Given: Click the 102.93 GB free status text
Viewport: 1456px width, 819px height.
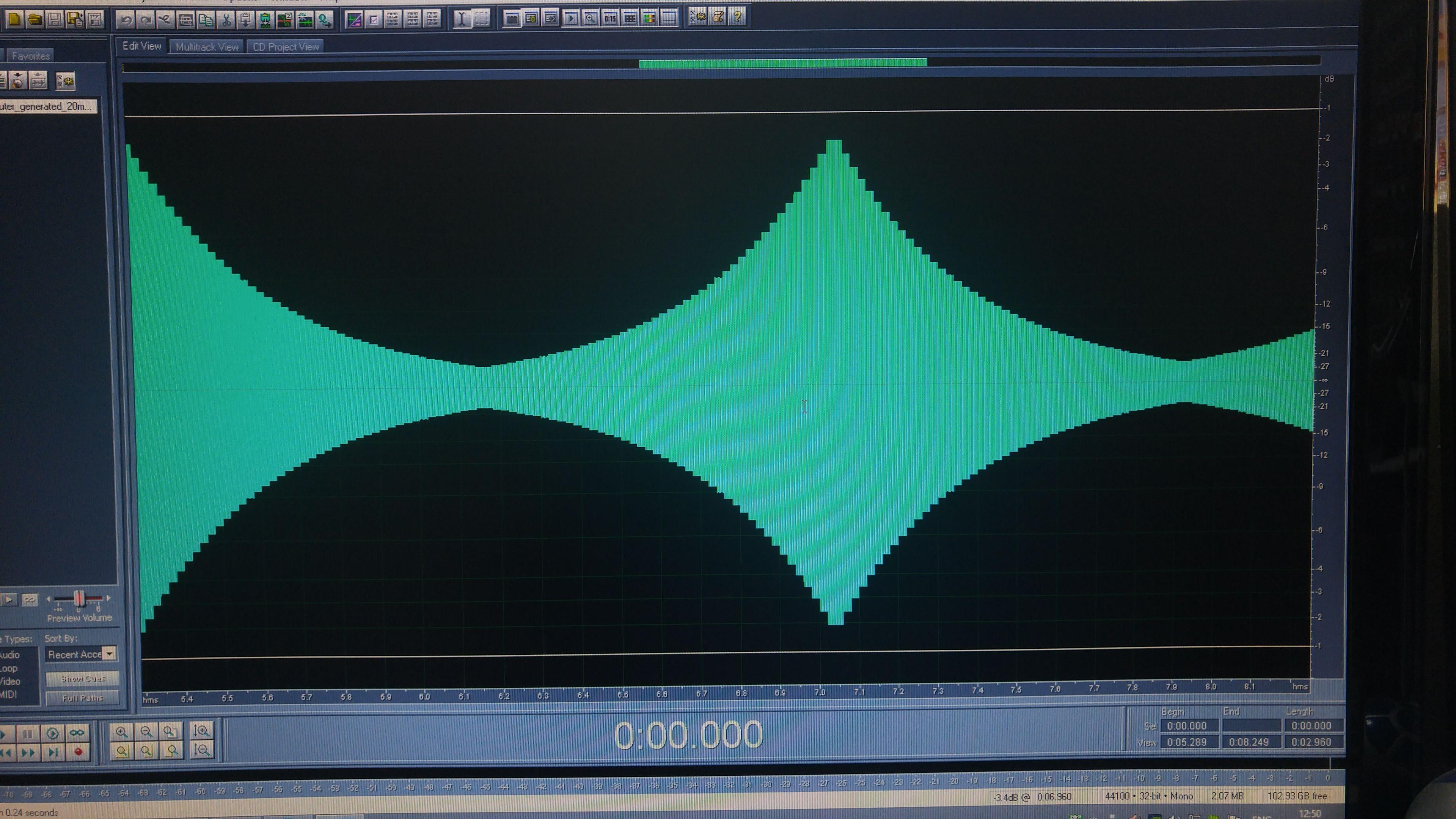Looking at the screenshot, I should pyautogui.click(x=1297, y=796).
